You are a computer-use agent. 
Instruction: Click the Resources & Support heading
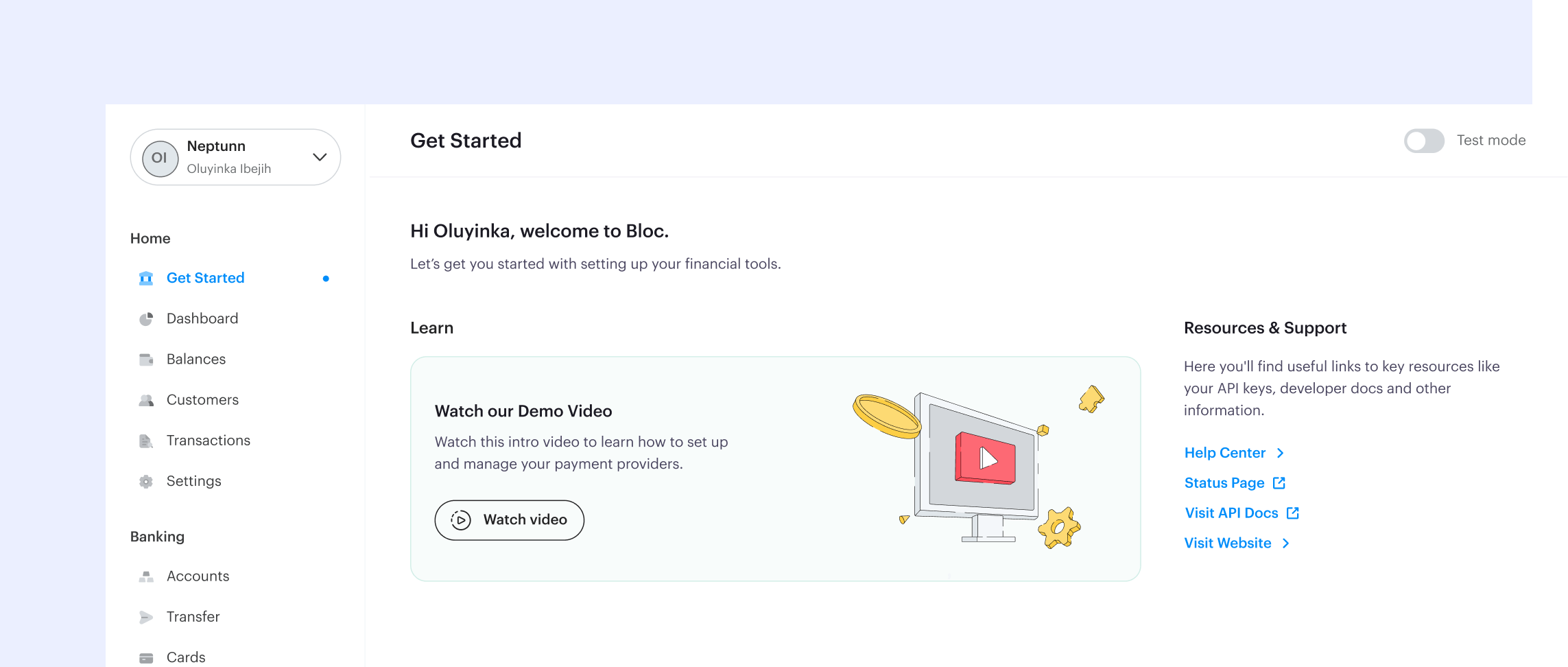1266,328
